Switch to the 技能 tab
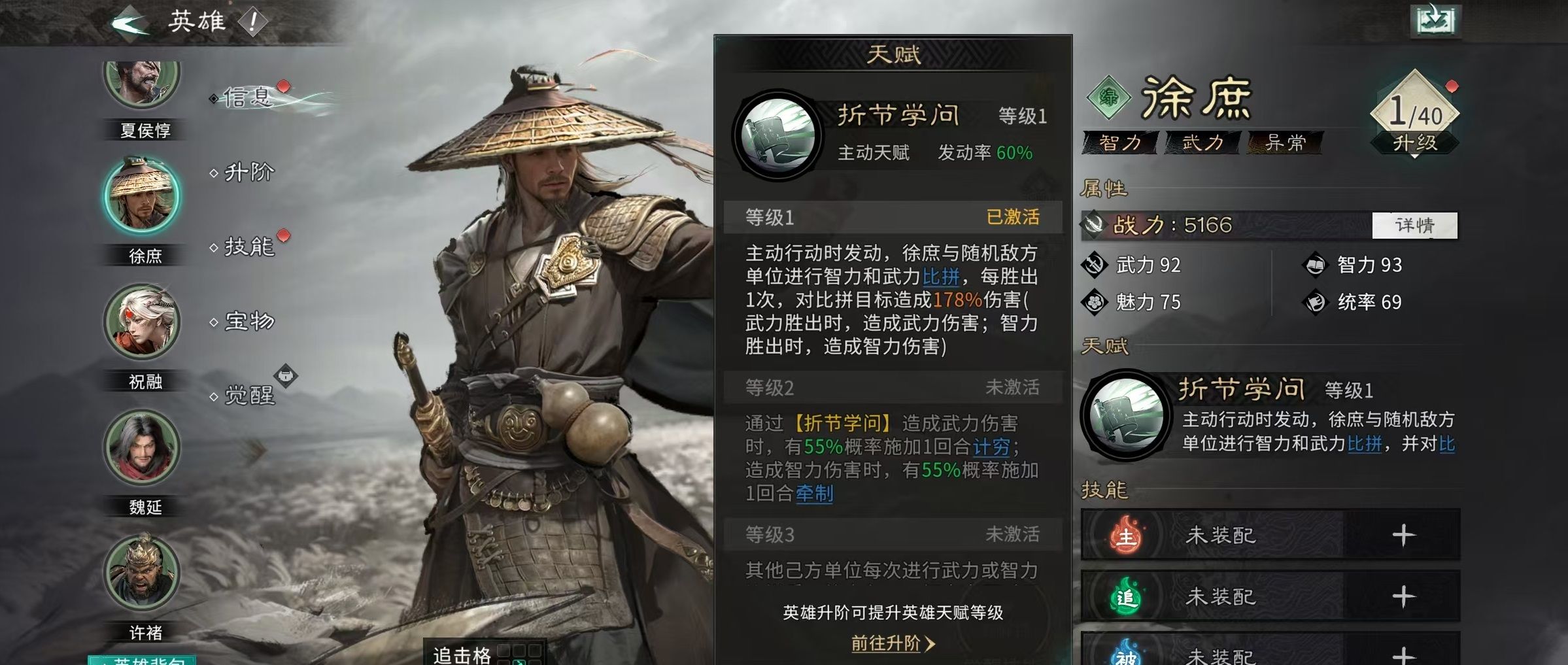The height and width of the screenshot is (665, 1568). (248, 247)
